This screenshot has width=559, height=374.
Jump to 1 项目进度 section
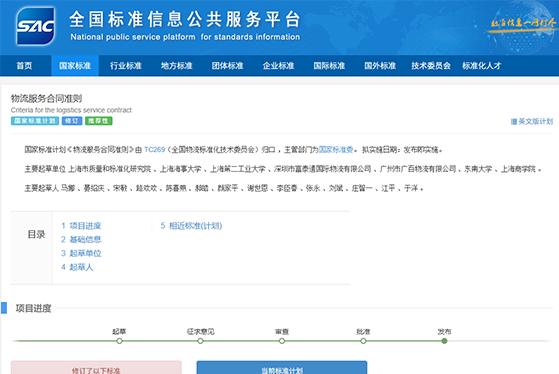[81, 226]
